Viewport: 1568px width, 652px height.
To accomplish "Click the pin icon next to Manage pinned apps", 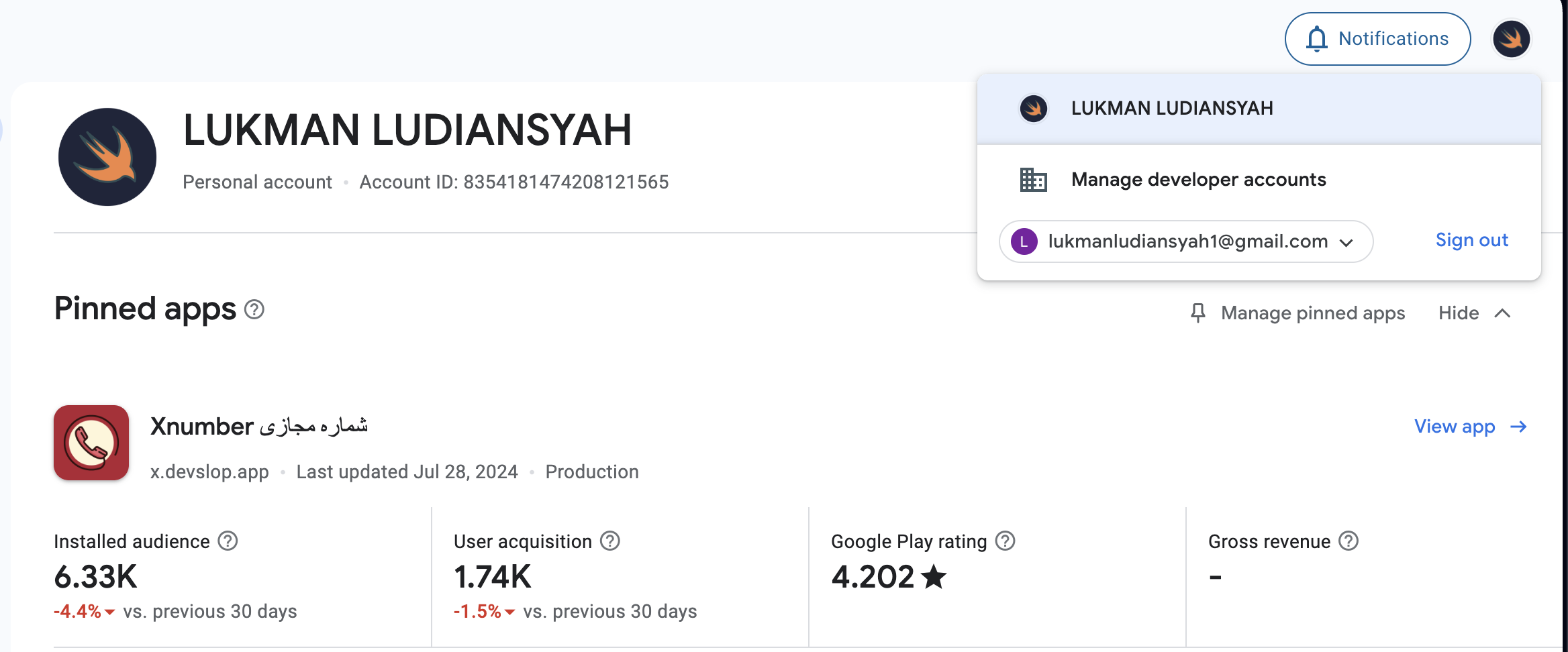I will pos(1198,313).
